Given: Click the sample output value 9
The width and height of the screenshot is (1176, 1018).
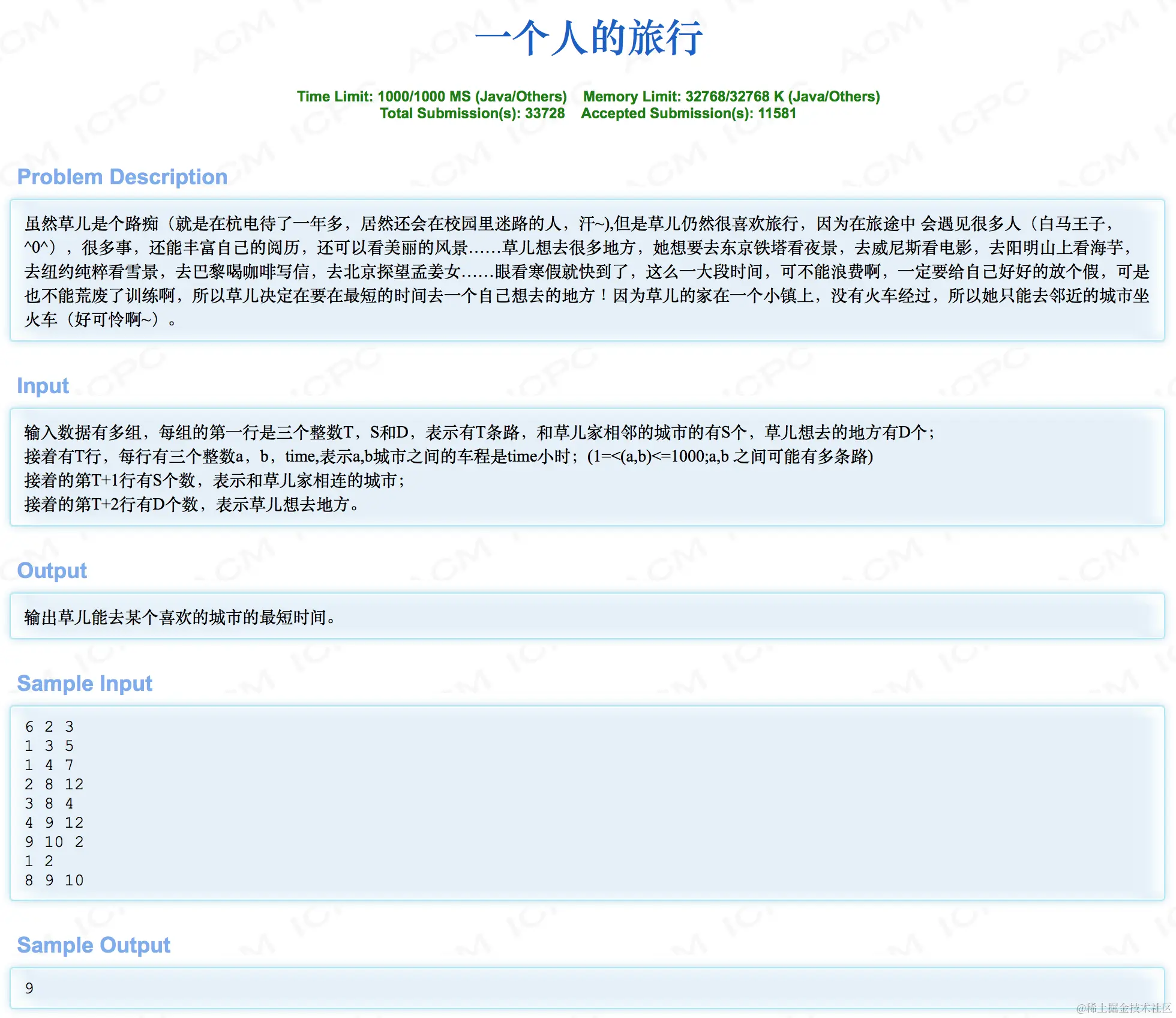Looking at the screenshot, I should pos(29,989).
